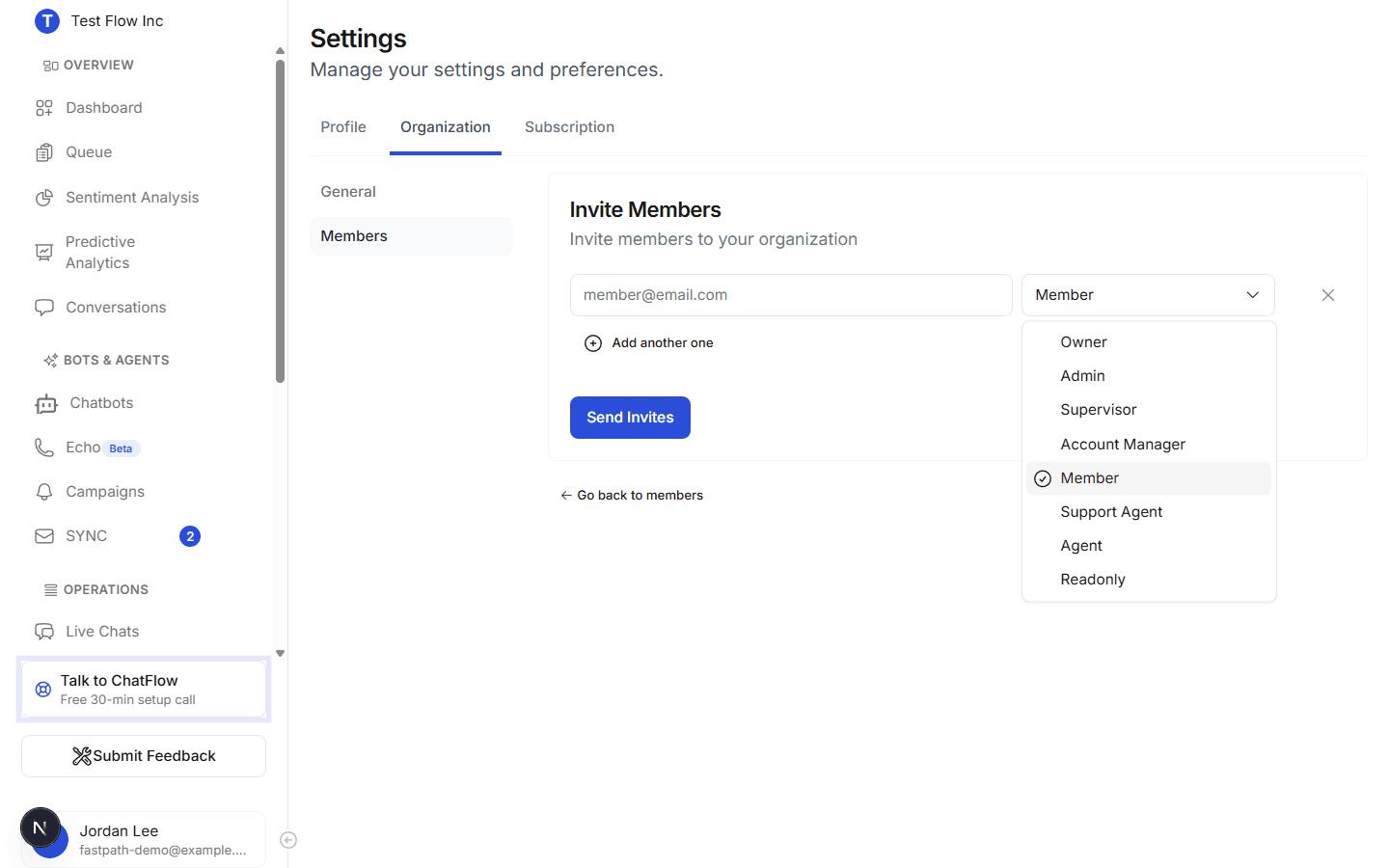Remove the invite row with X icon

1328,295
